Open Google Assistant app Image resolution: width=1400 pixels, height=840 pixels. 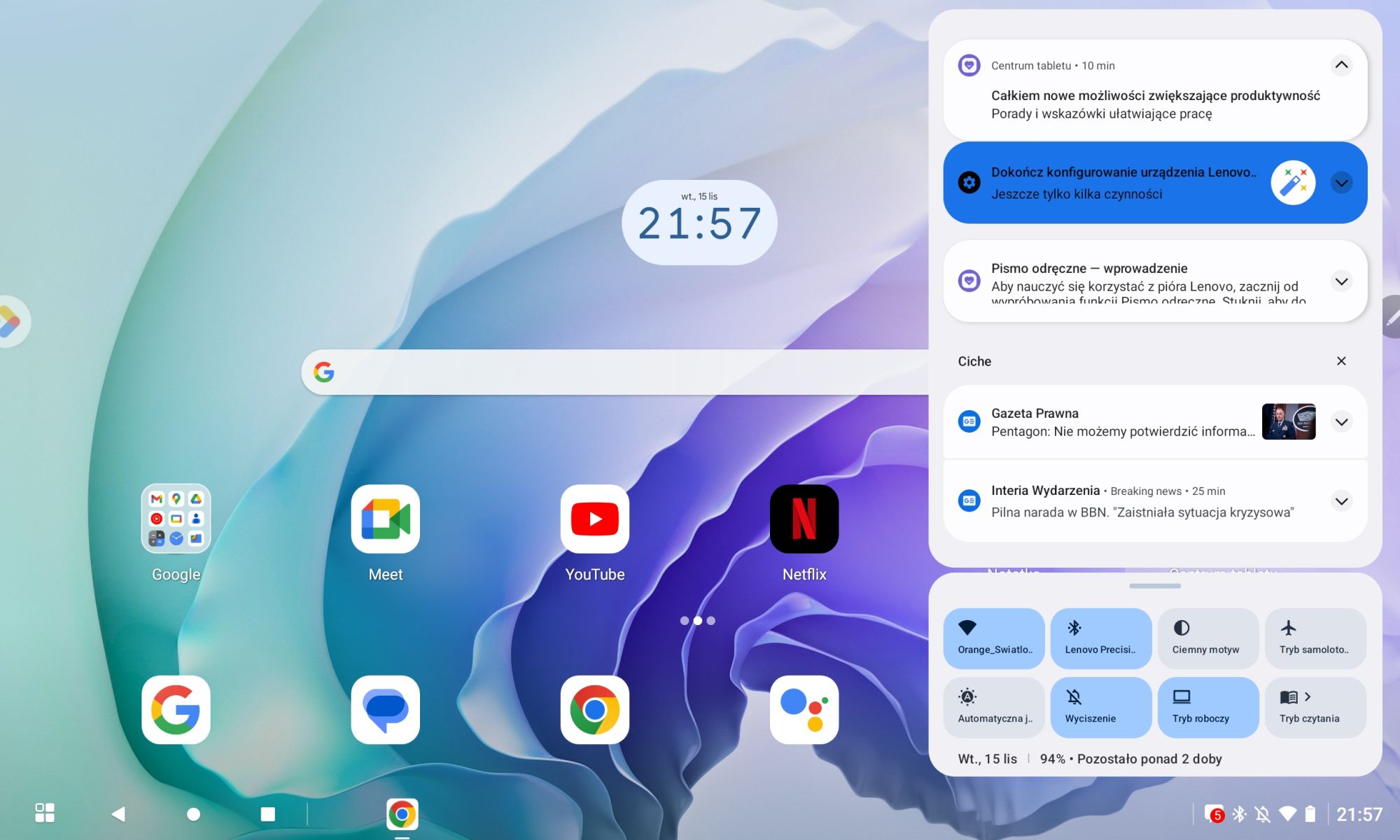coord(804,710)
